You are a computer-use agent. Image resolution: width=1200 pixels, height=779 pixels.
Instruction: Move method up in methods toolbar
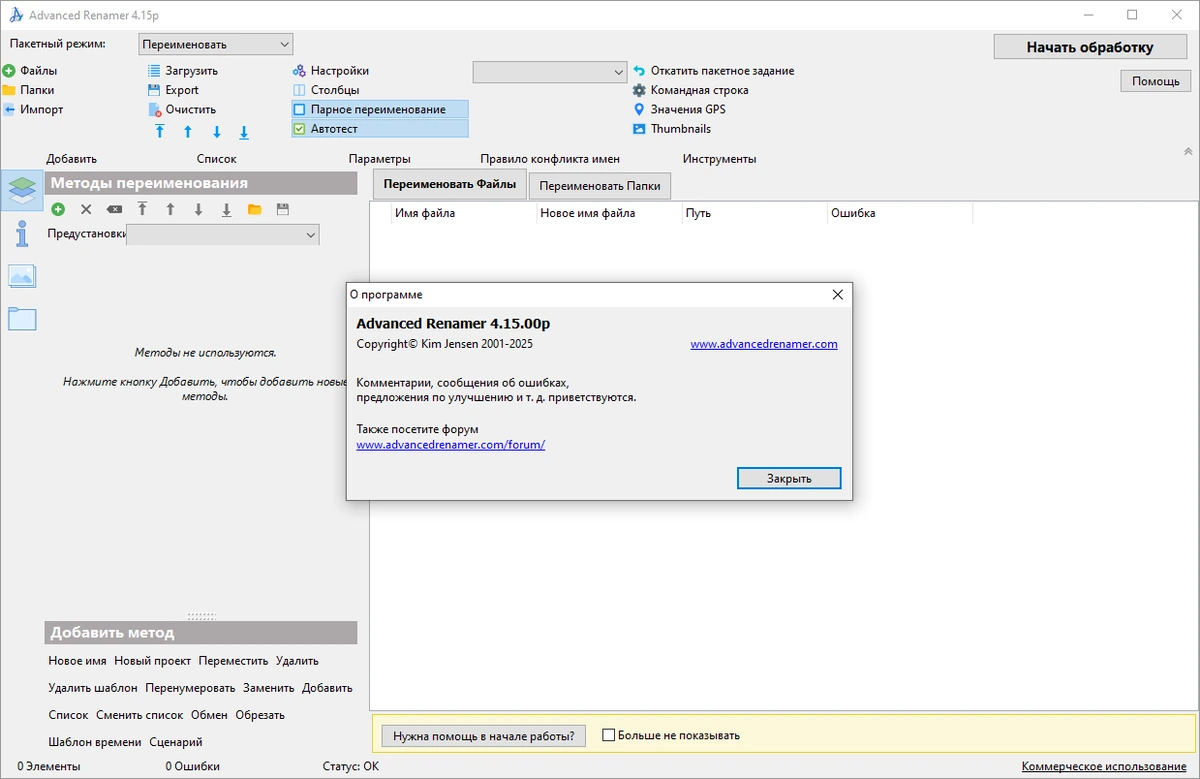tap(170, 209)
